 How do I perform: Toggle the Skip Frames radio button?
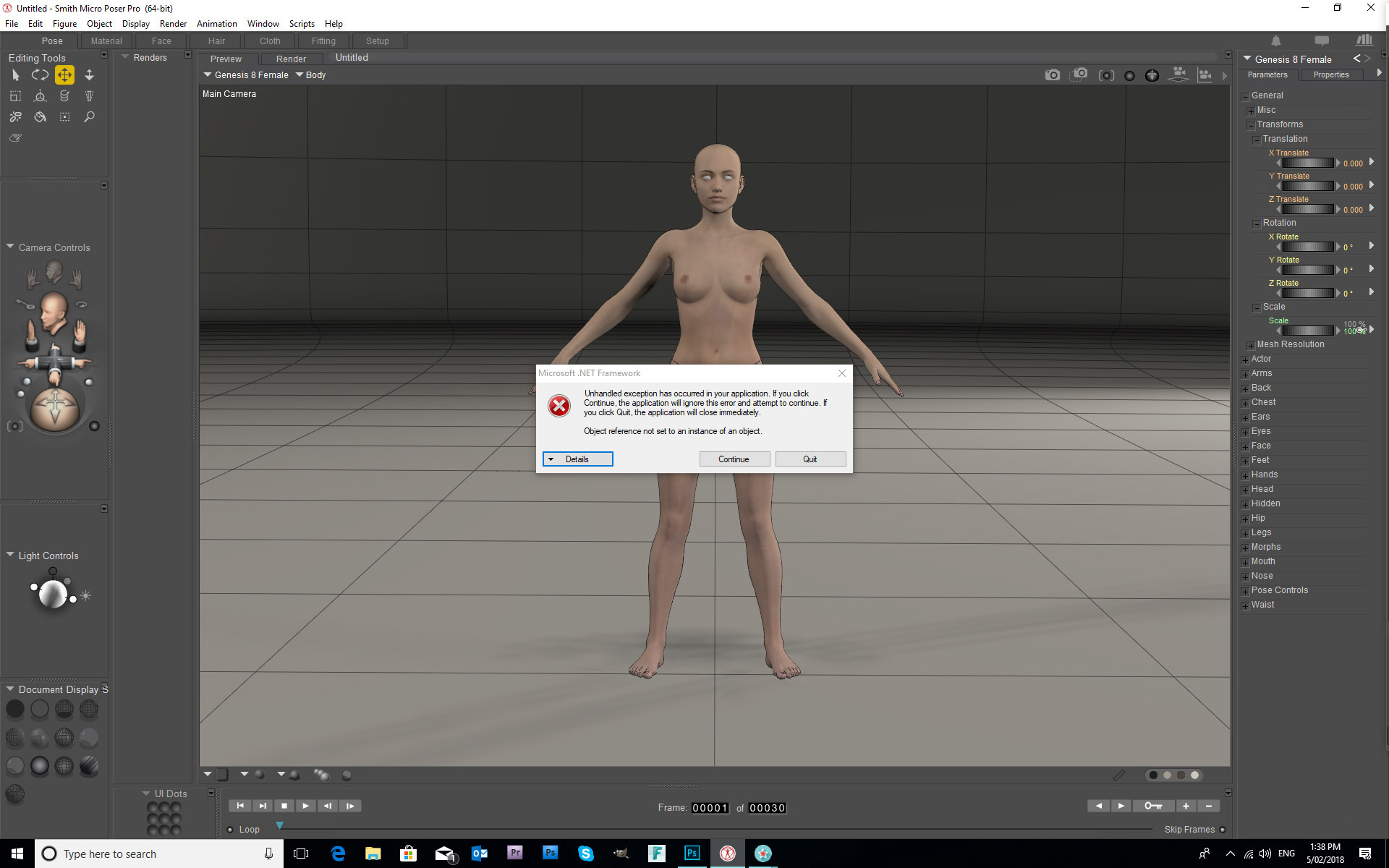(x=1223, y=830)
